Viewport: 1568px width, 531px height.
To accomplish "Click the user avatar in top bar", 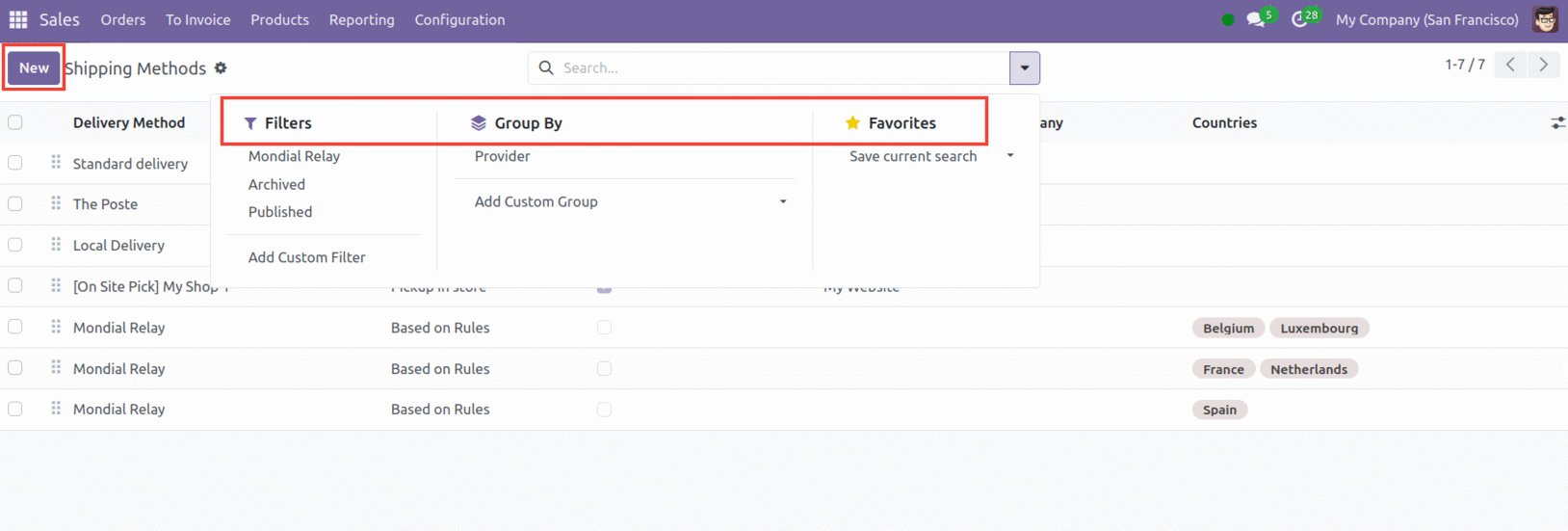I will [1545, 19].
